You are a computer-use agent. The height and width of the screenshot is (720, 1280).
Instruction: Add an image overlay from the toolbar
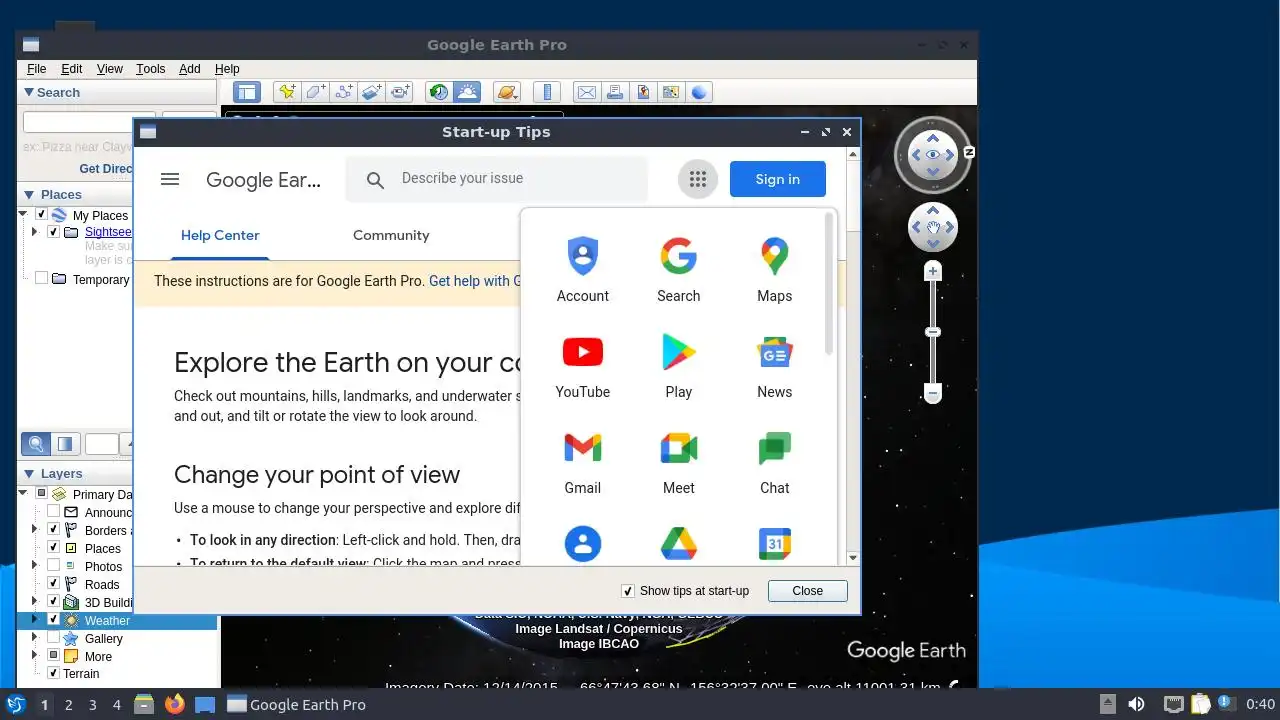372,92
